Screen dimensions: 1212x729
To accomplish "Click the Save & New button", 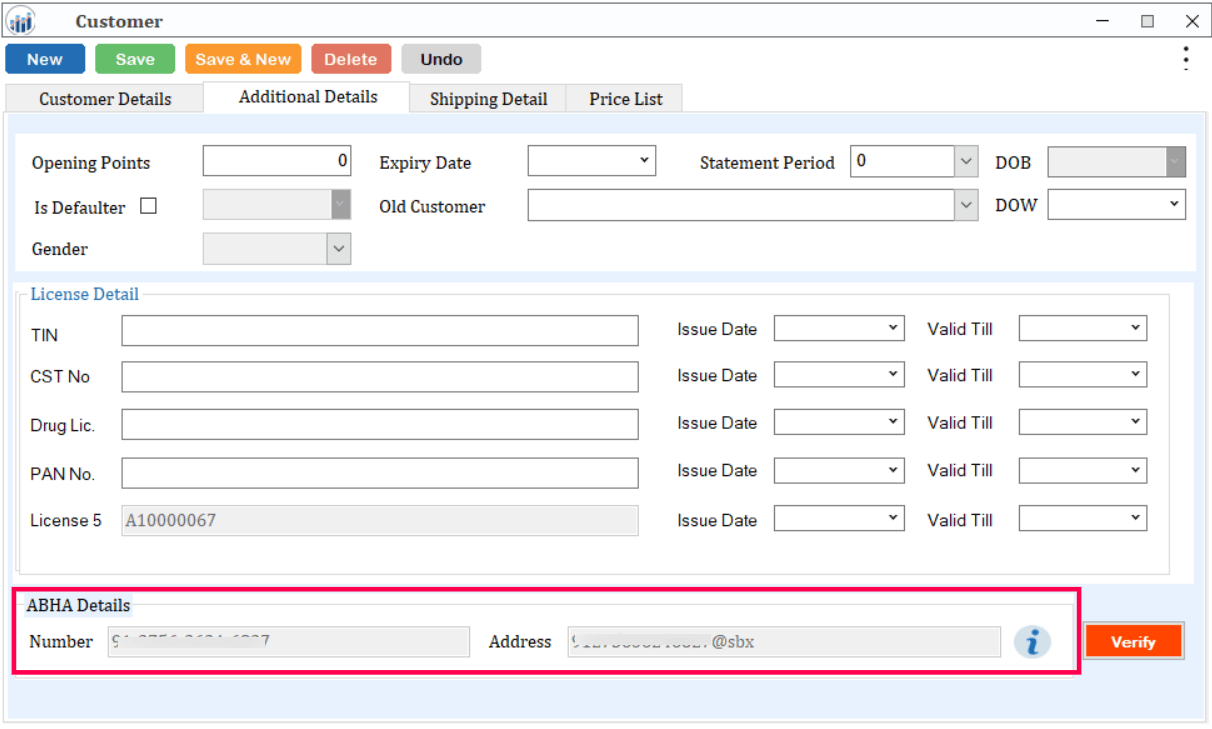I will (243, 59).
